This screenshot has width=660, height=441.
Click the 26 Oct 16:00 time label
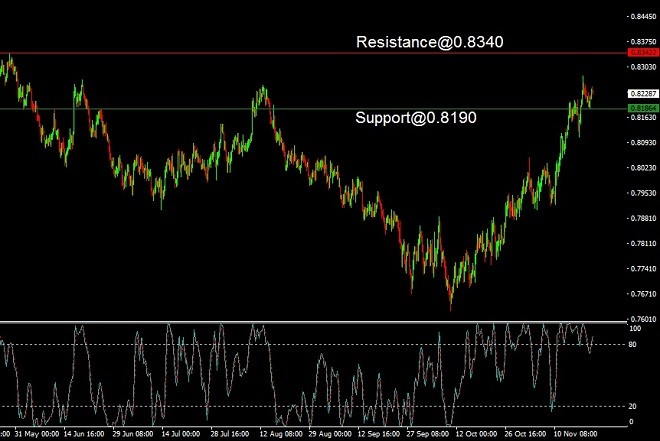[x=525, y=433]
